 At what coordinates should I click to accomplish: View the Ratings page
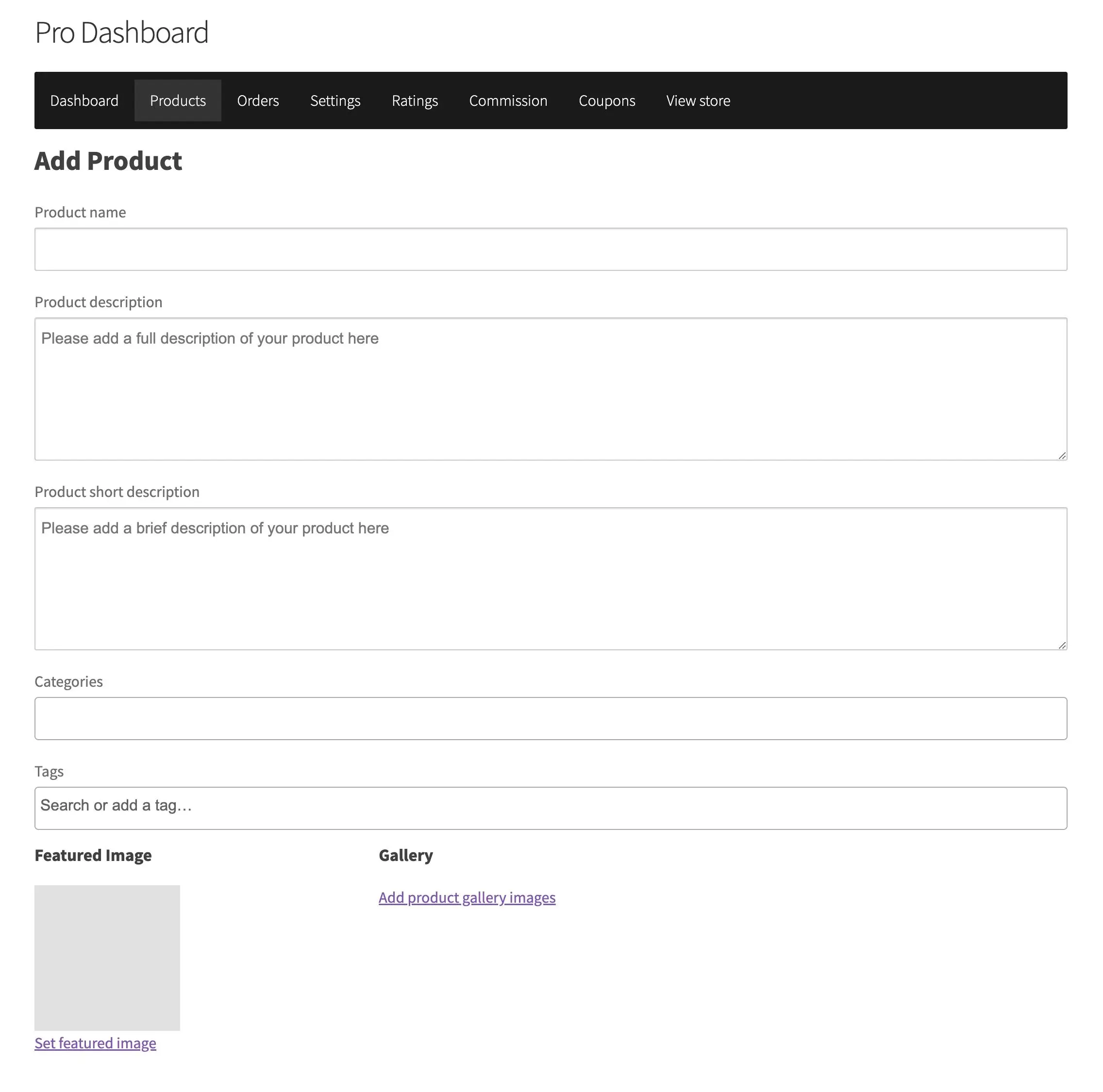pyautogui.click(x=415, y=100)
